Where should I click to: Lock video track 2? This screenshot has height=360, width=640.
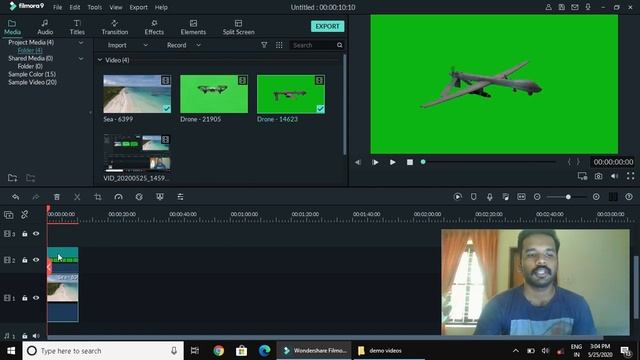[24, 260]
